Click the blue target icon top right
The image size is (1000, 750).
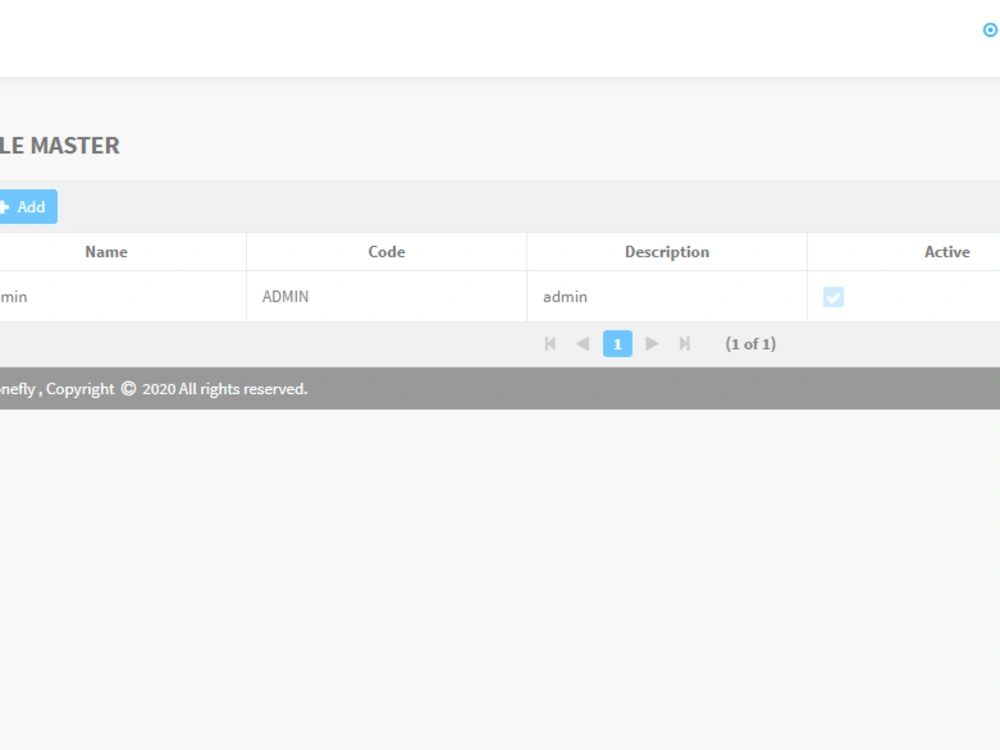tap(989, 30)
